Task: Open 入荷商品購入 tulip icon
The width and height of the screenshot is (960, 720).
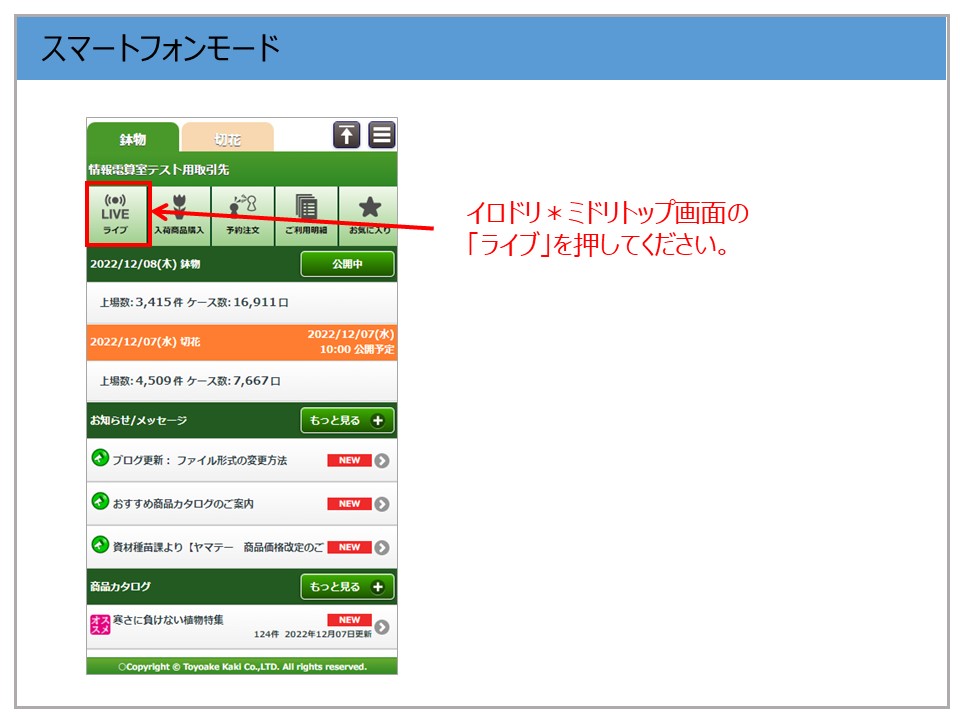Action: click(180, 215)
